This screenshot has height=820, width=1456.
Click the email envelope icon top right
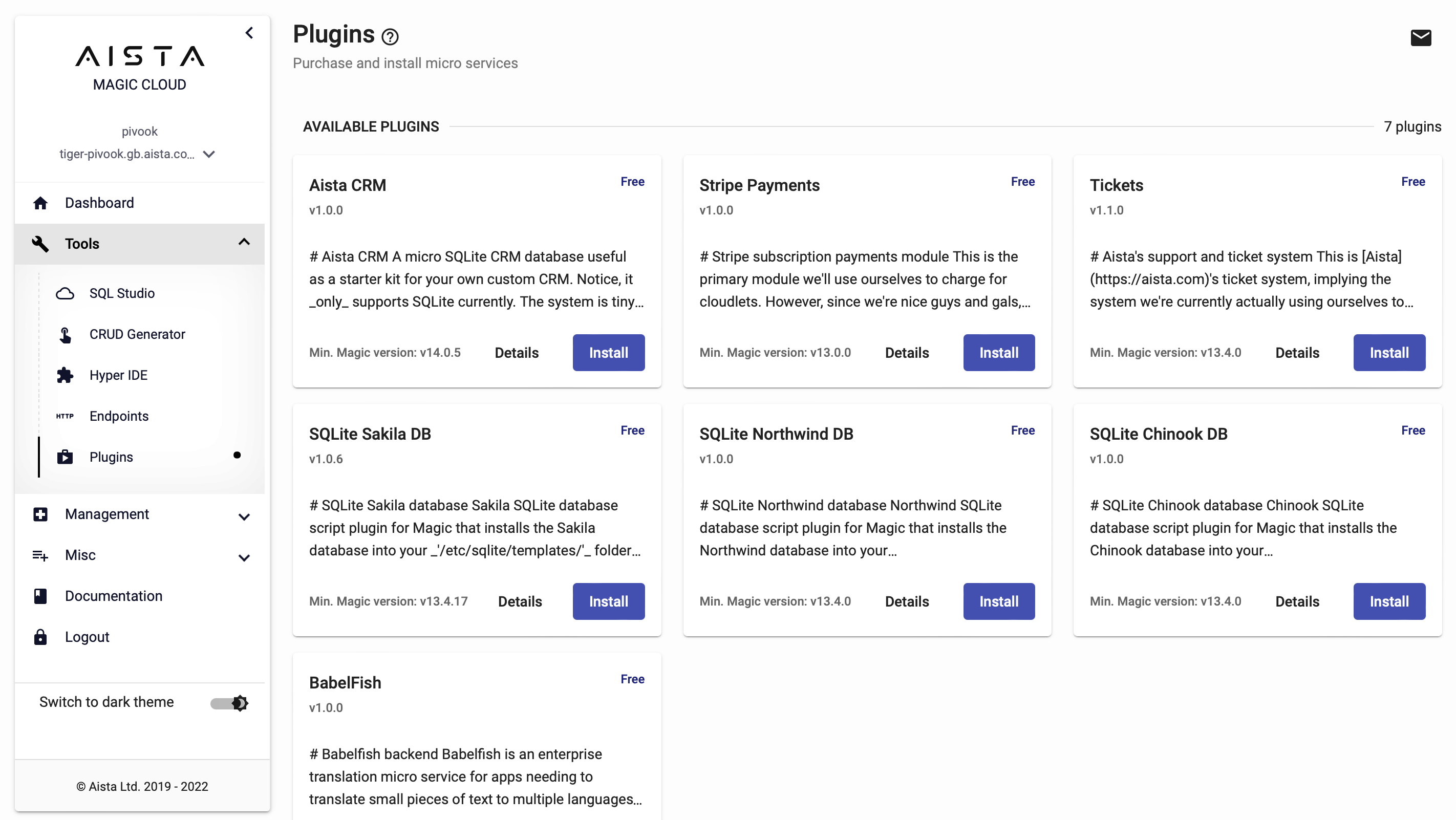click(x=1421, y=37)
